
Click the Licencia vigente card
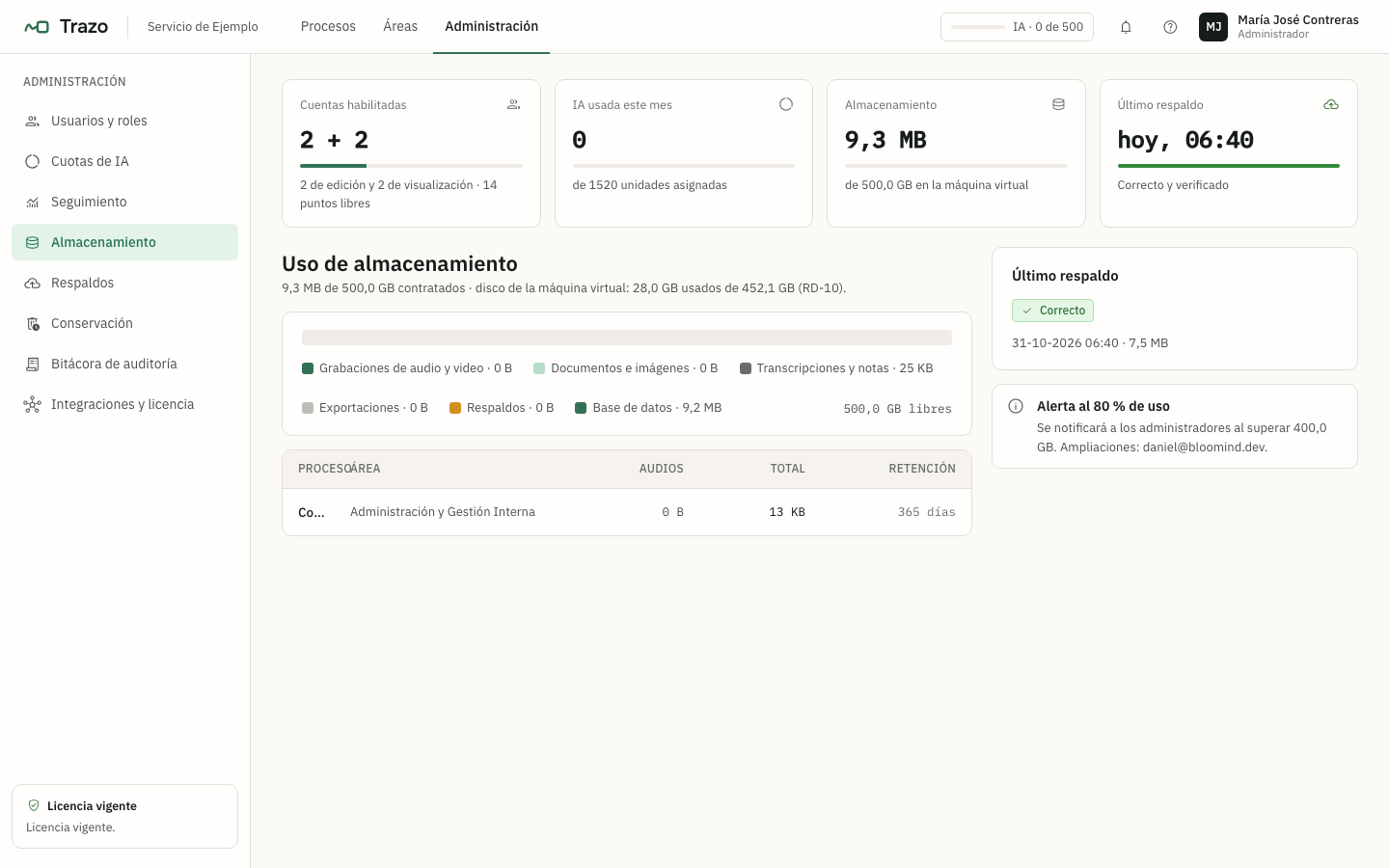click(124, 816)
